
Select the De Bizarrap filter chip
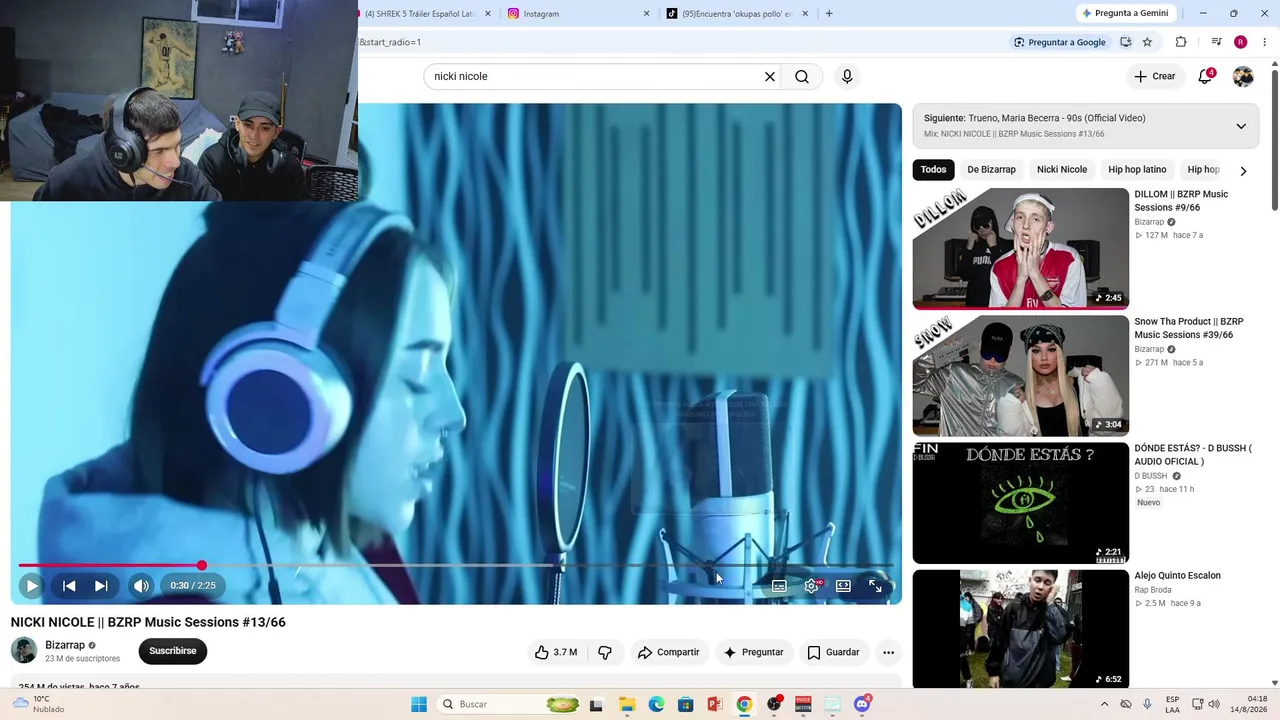click(991, 170)
